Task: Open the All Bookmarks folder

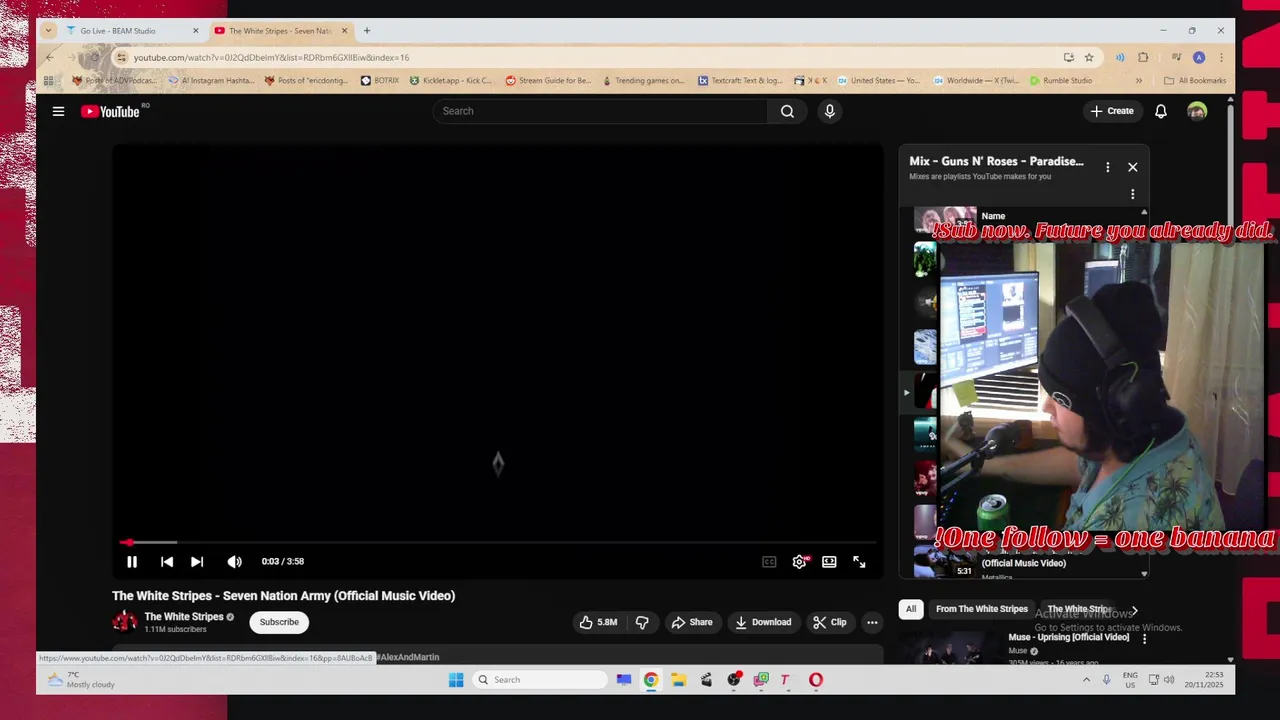Action: [x=1195, y=81]
